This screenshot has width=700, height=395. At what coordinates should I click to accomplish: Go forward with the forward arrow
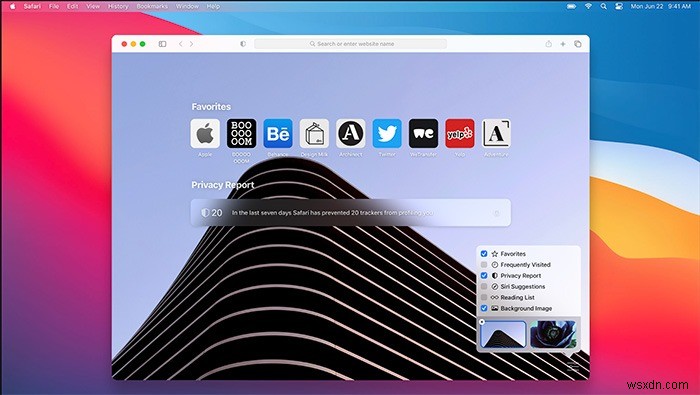coord(192,44)
